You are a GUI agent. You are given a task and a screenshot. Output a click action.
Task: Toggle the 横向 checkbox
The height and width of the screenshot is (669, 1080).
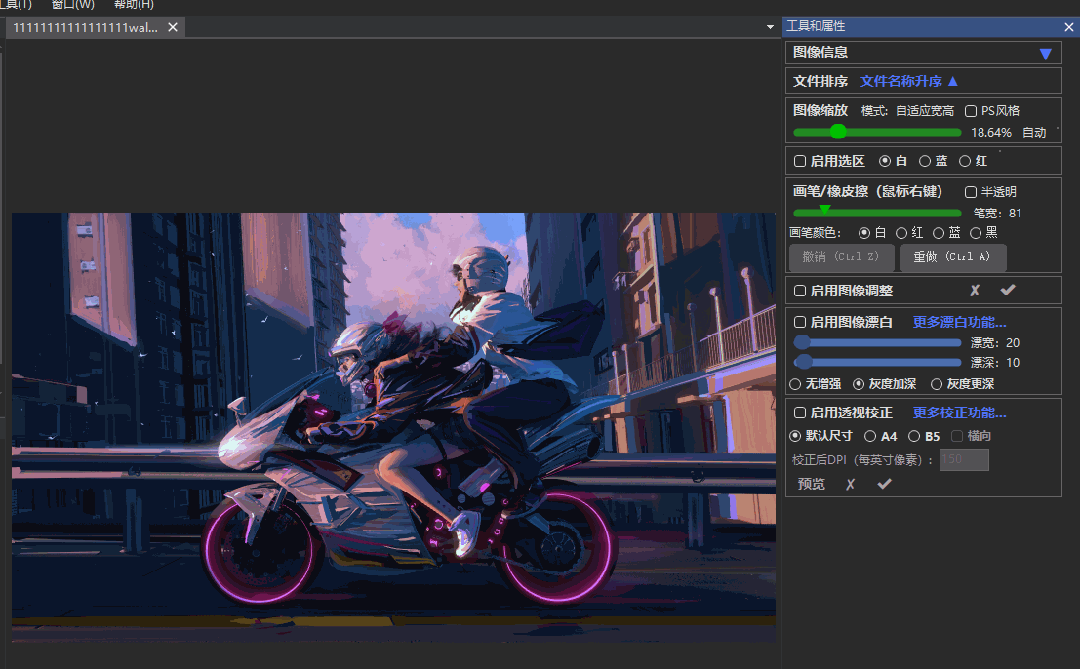[x=957, y=436]
